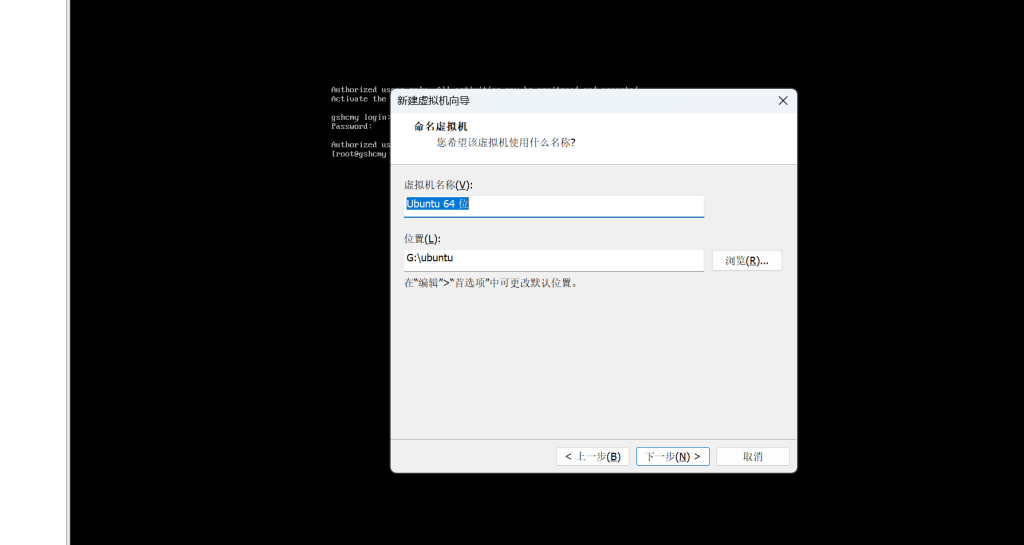1024x545 pixels.
Task: Close the 新建虚拟机向导 dialog
Action: point(782,101)
